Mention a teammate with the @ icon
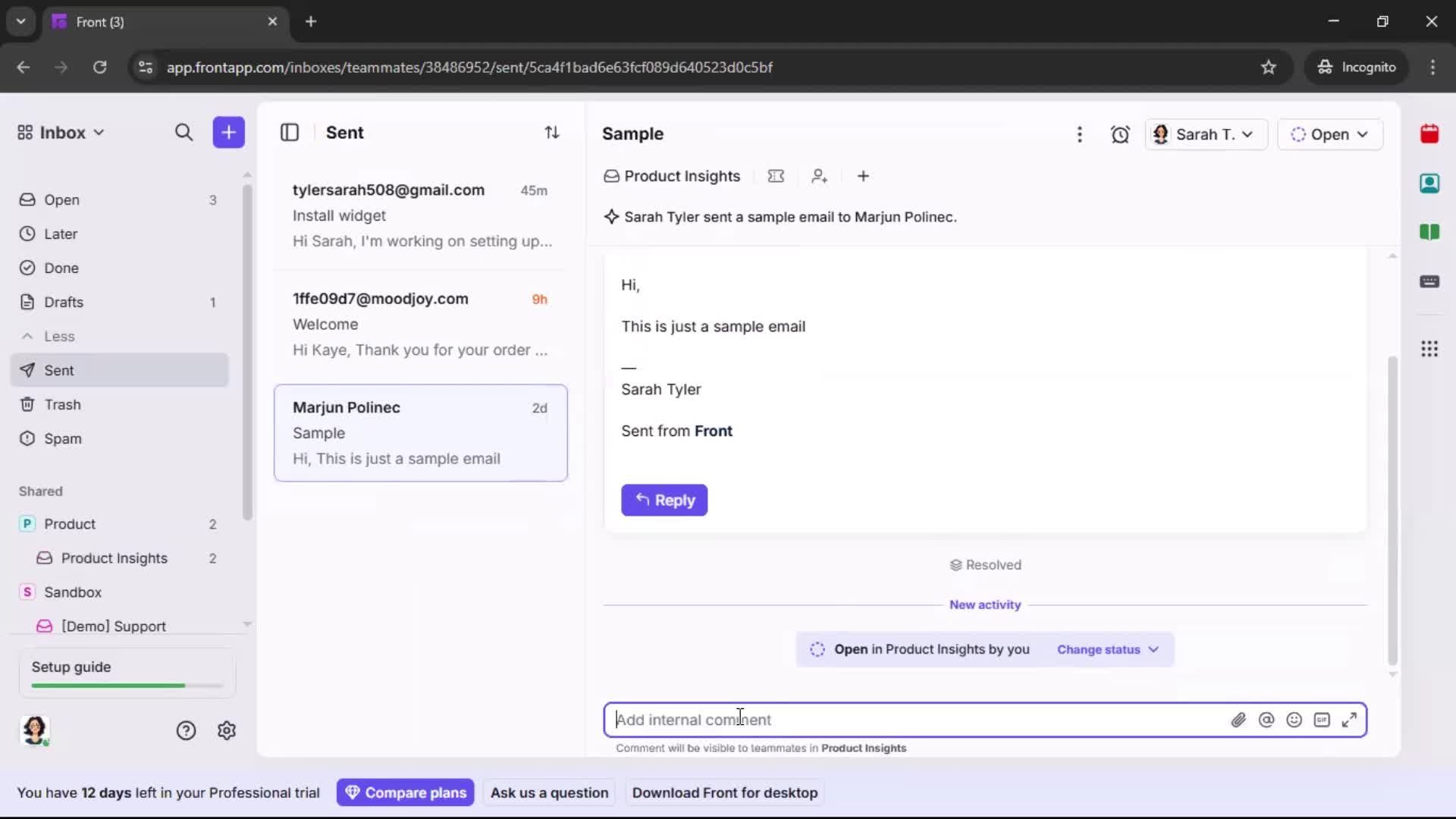This screenshot has width=1456, height=819. point(1266,720)
